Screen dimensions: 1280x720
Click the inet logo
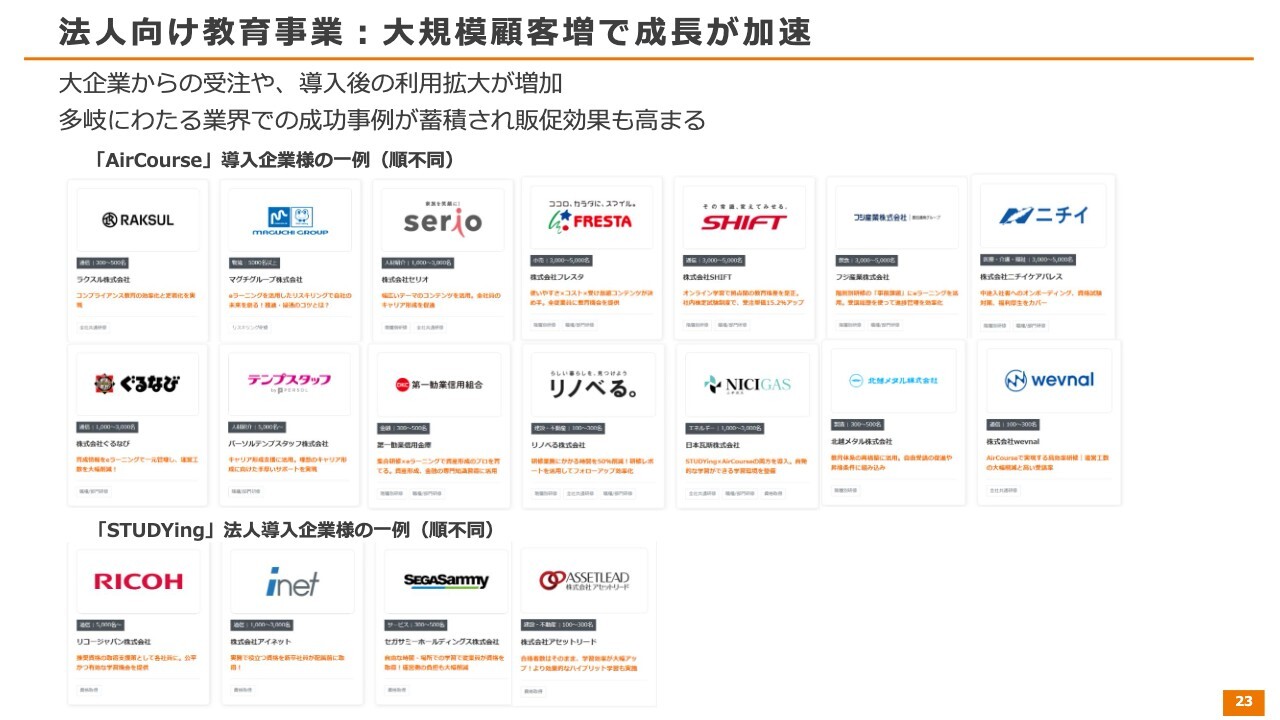click(292, 581)
